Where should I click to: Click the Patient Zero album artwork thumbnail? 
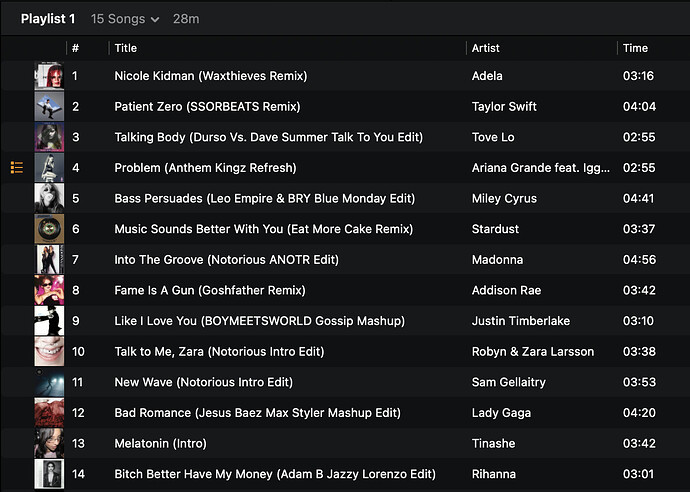pyautogui.click(x=49, y=106)
